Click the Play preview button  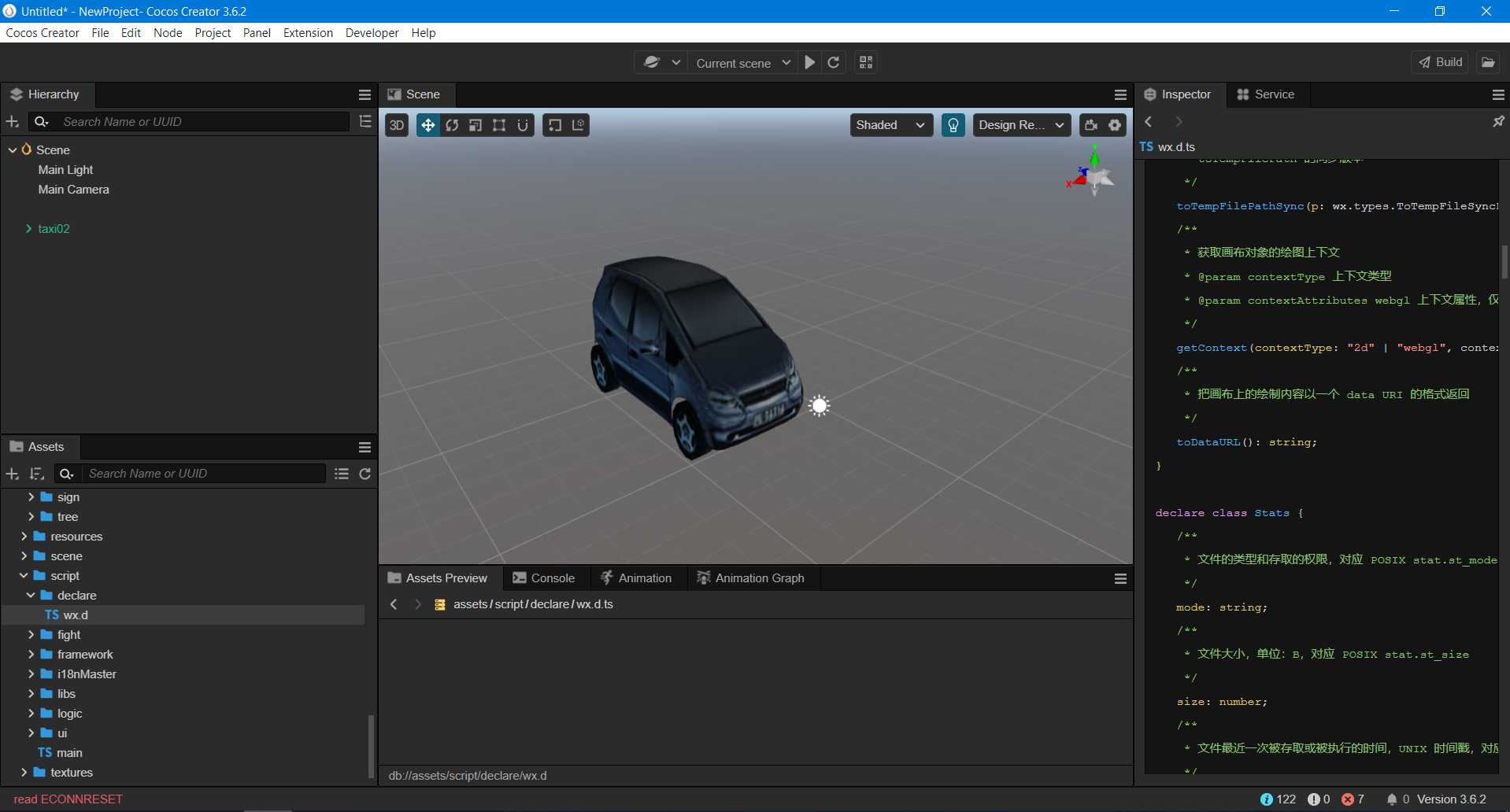click(x=809, y=63)
